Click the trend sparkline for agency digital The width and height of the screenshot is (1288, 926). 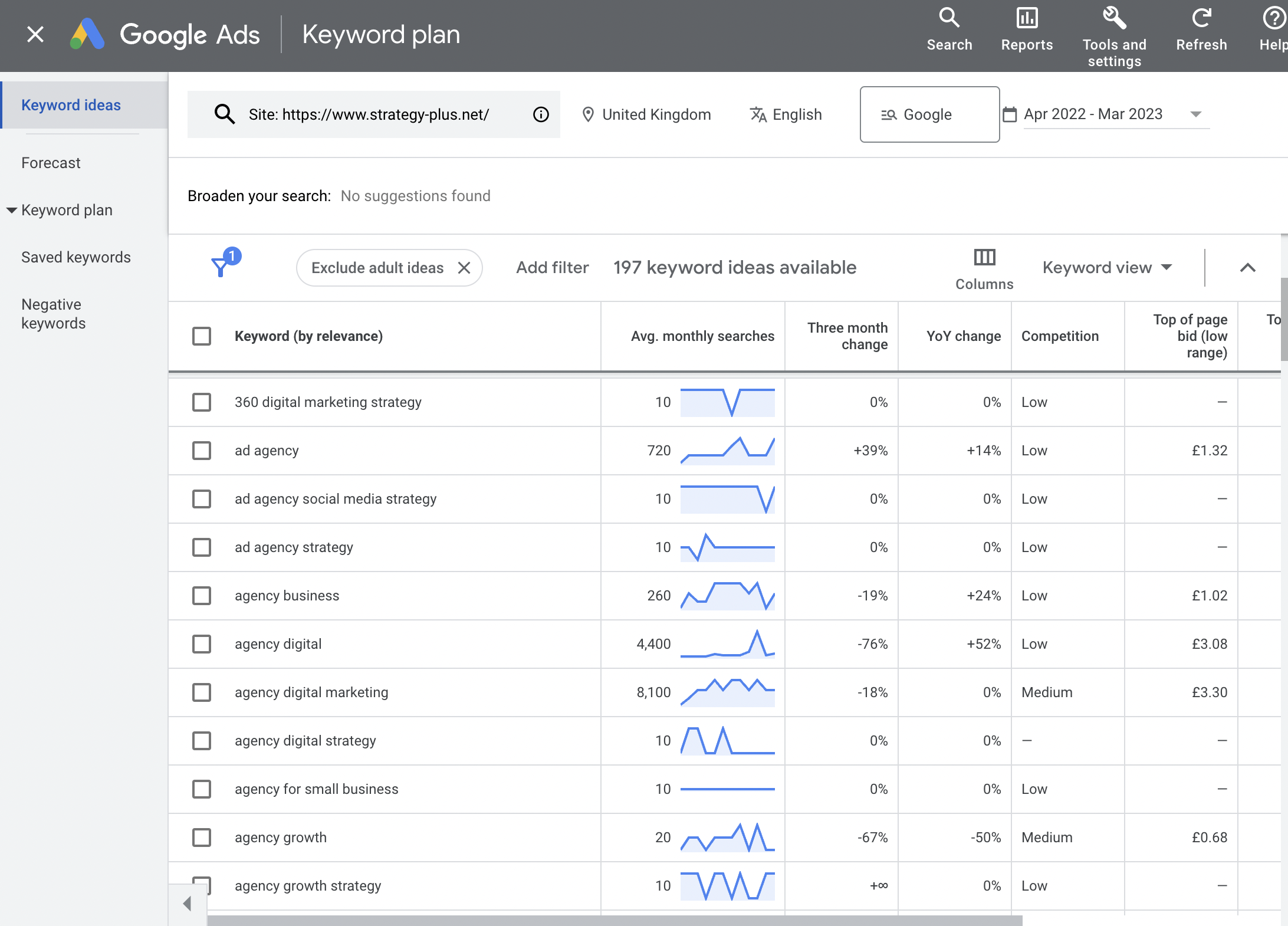[x=727, y=644]
